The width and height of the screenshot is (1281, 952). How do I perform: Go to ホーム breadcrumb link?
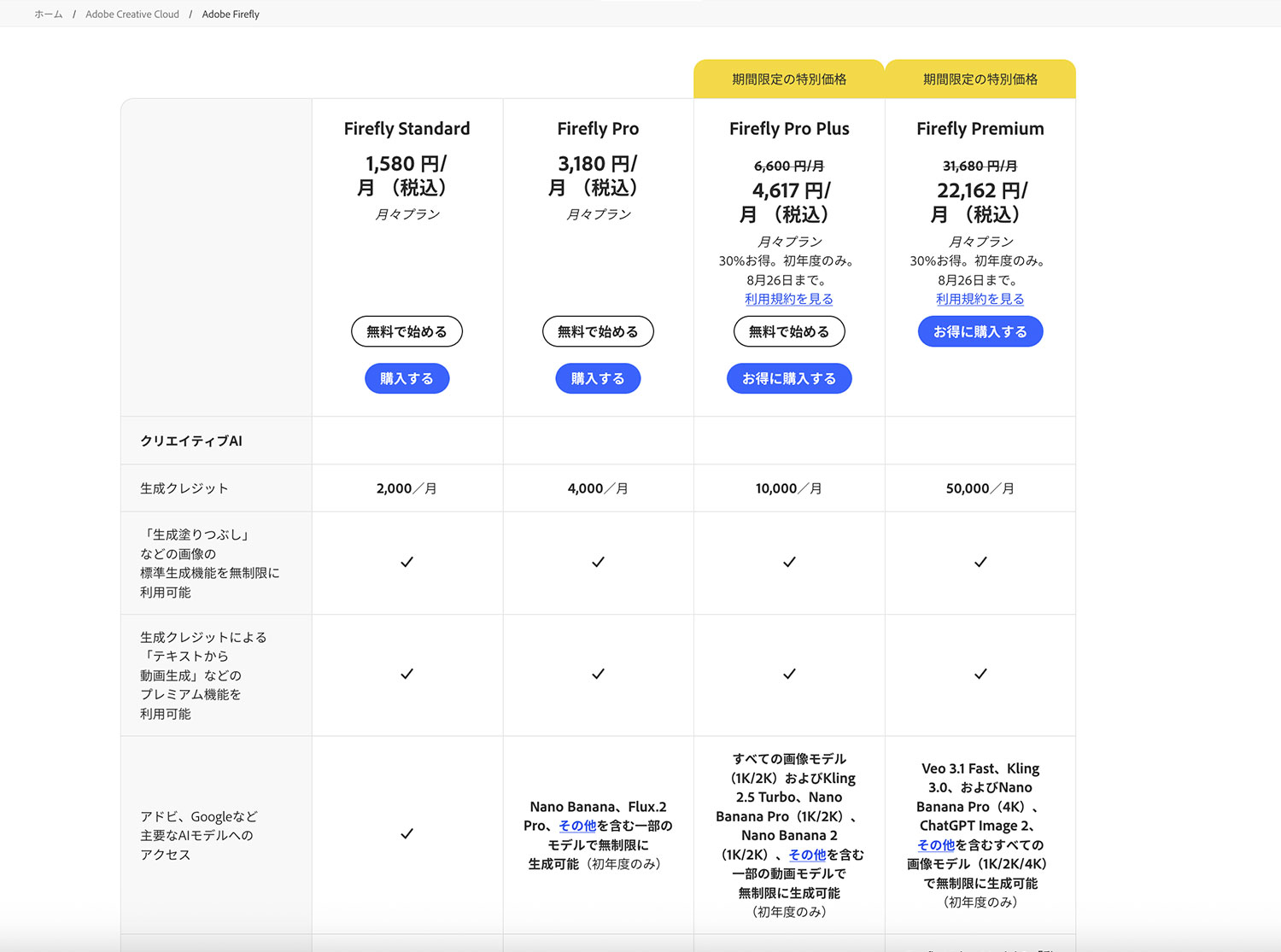(x=49, y=15)
